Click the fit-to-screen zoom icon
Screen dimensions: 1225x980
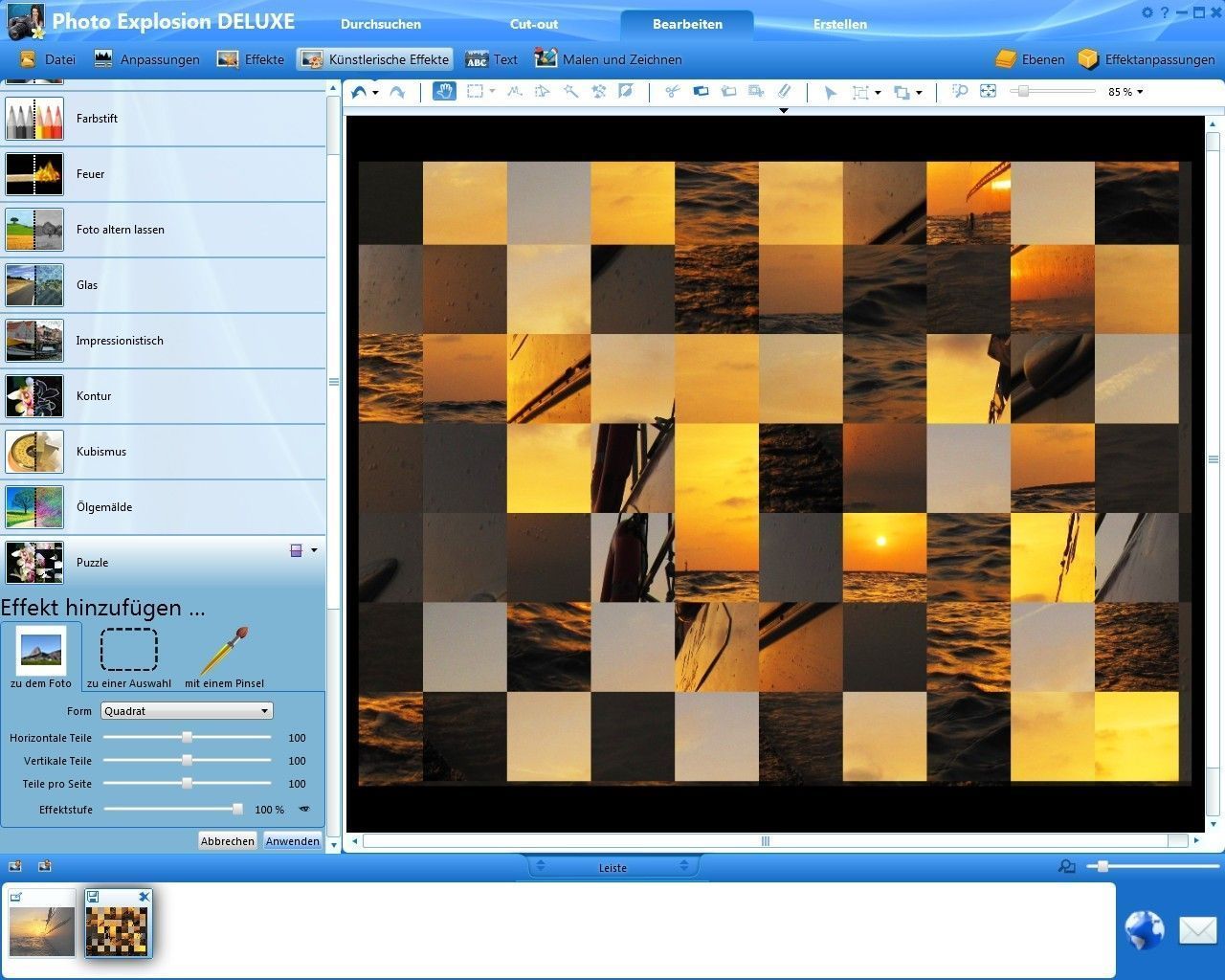coord(989,92)
